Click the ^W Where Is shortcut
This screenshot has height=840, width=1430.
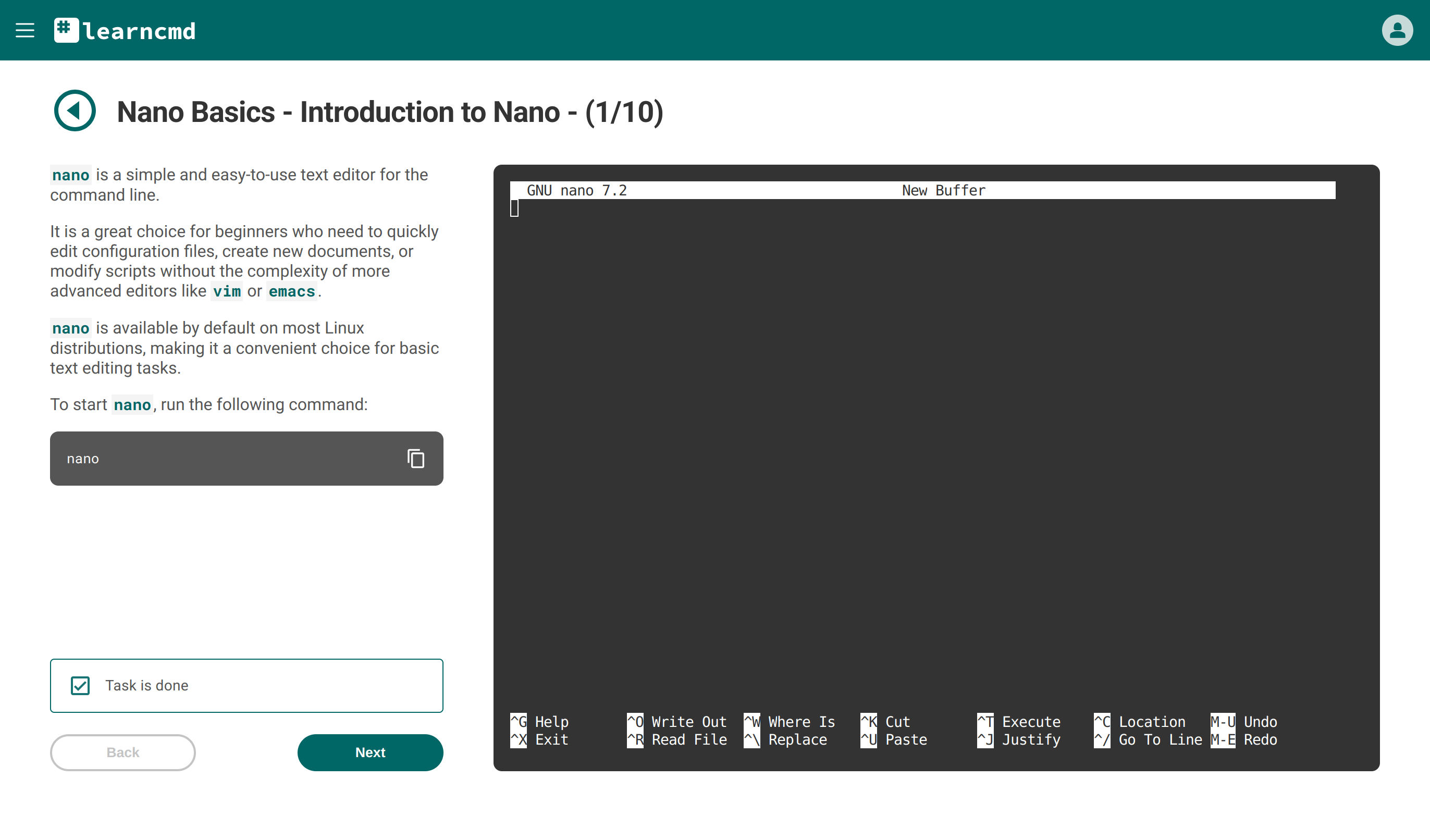click(x=790, y=721)
